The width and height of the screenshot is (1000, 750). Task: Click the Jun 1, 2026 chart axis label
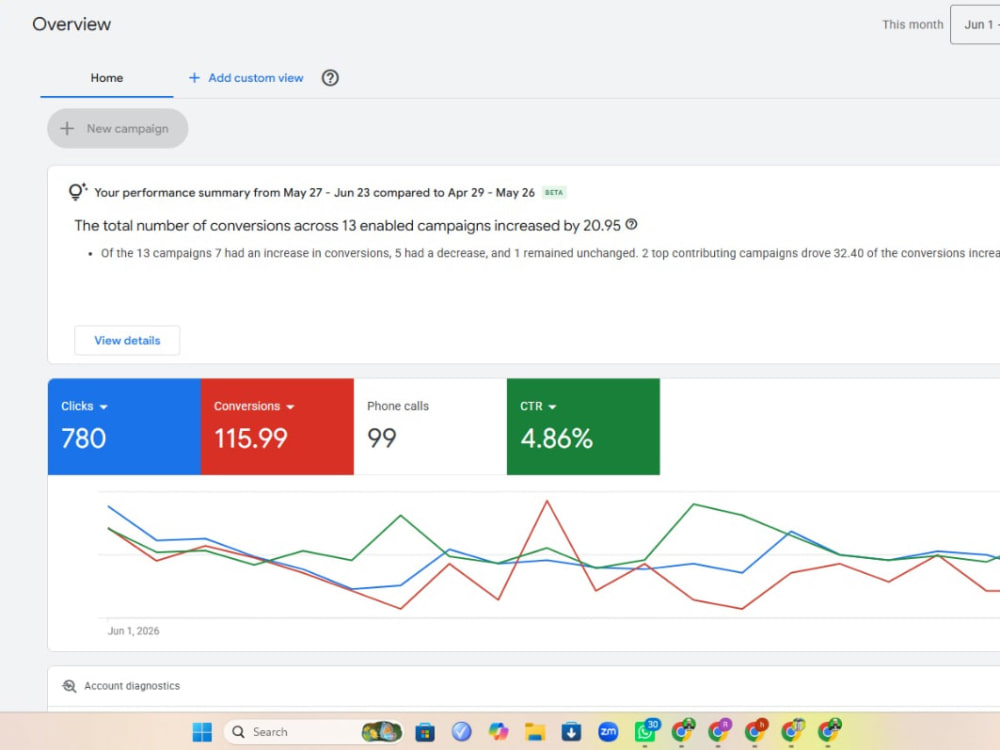133,631
